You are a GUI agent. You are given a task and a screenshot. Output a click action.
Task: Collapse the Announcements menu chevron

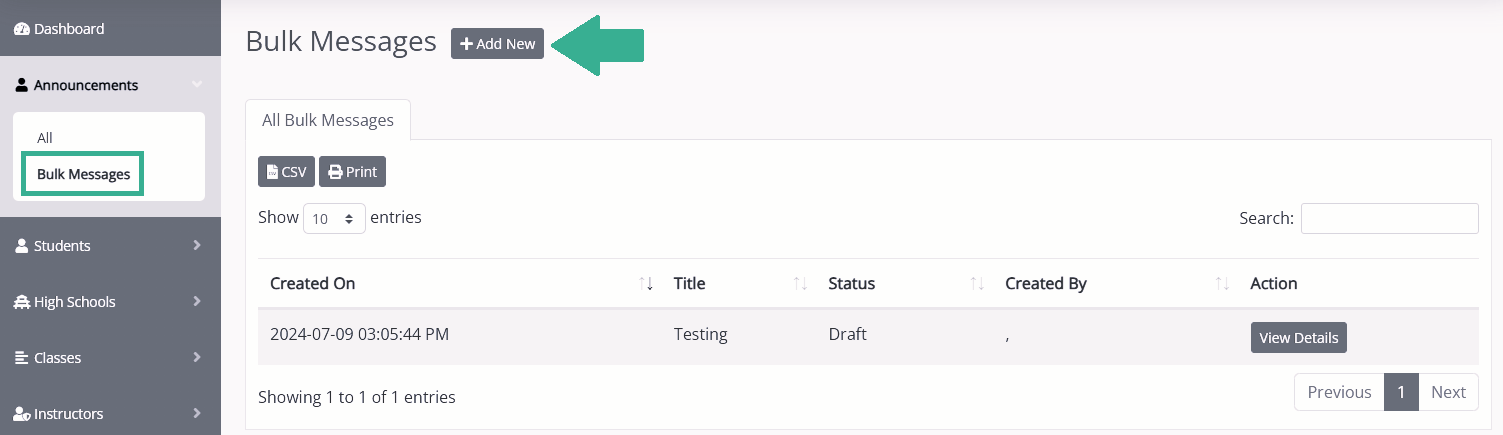(x=197, y=85)
